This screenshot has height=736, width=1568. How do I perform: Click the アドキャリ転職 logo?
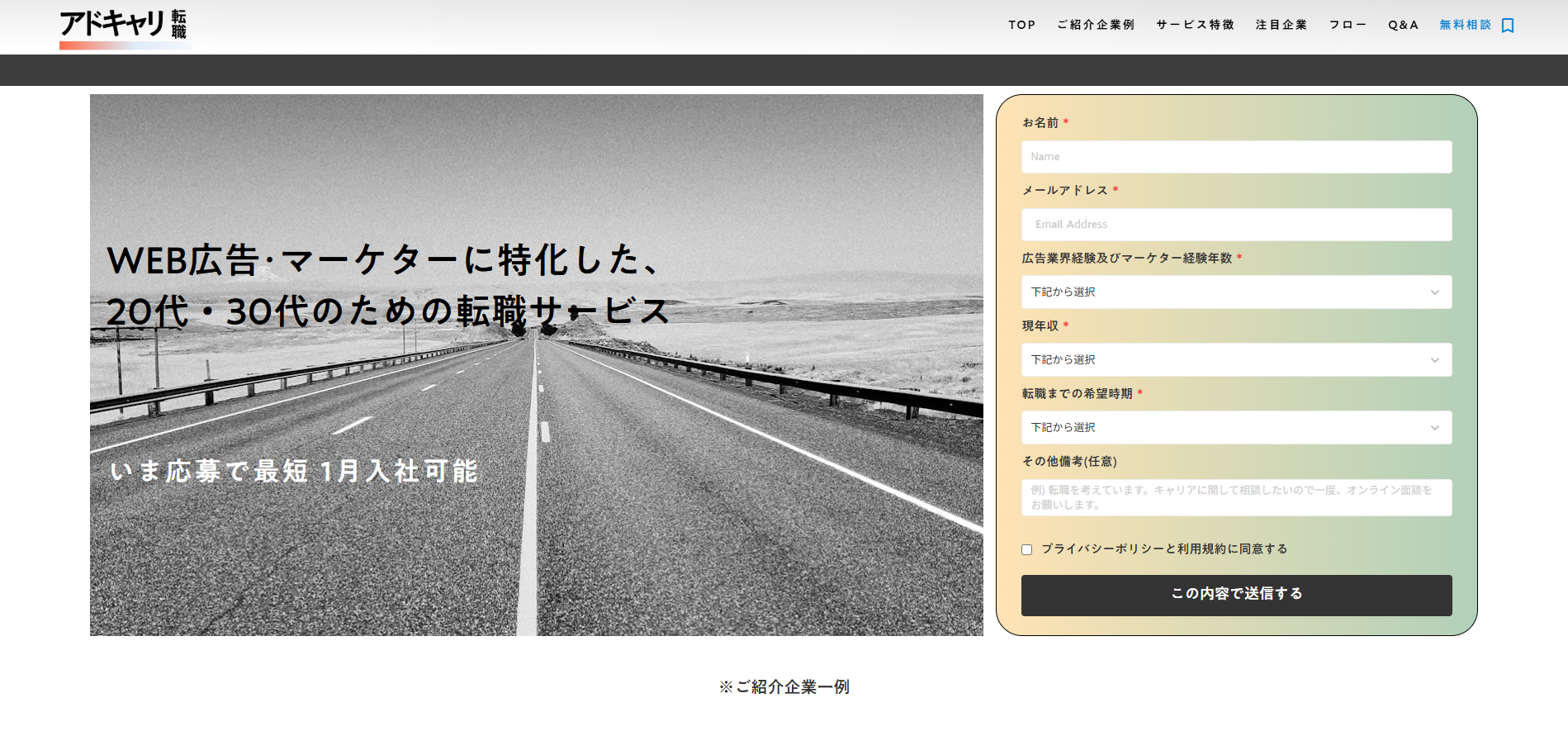coord(124,26)
